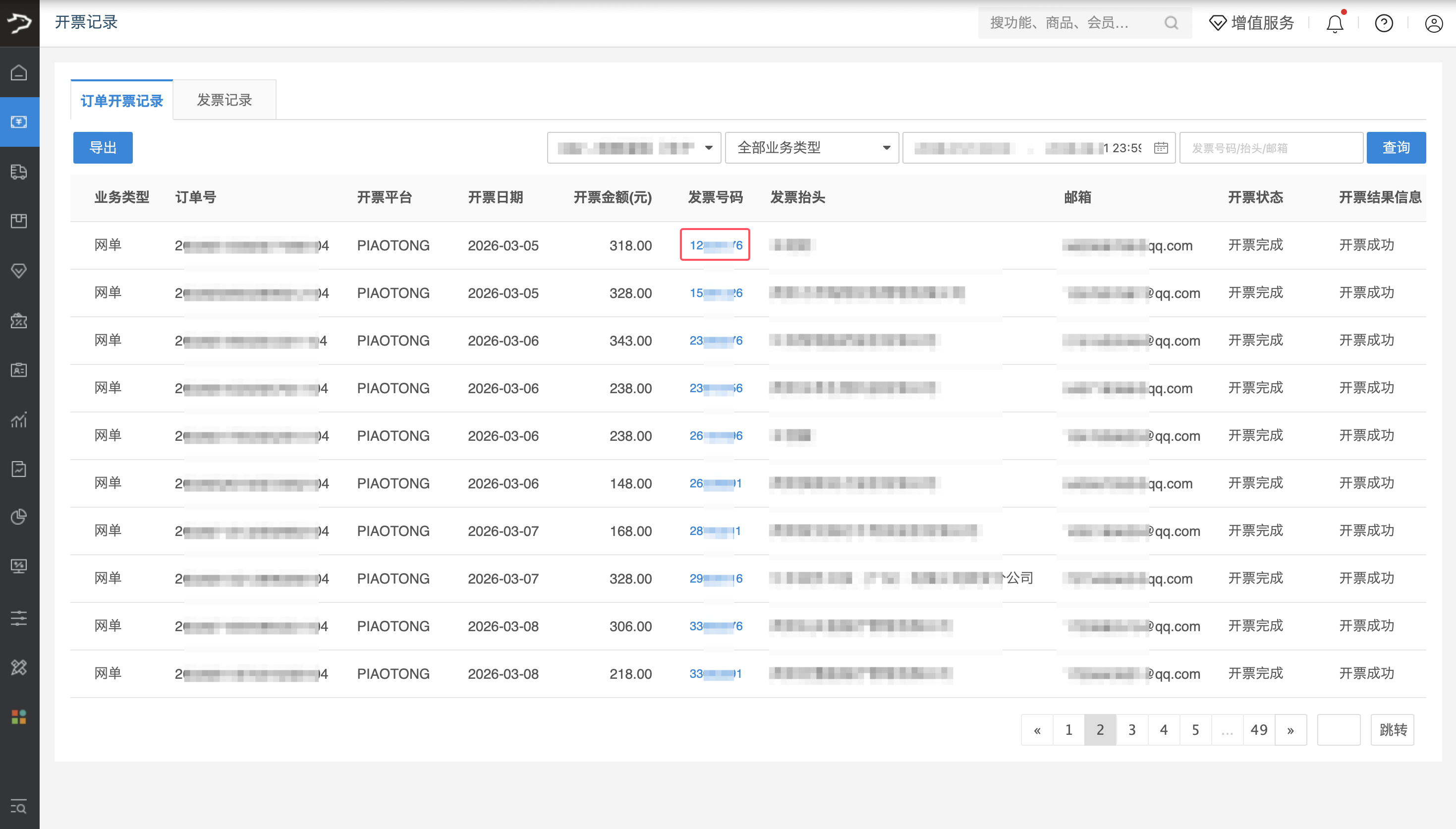
Task: Open invoice number link for 343.00 row
Action: pos(715,341)
